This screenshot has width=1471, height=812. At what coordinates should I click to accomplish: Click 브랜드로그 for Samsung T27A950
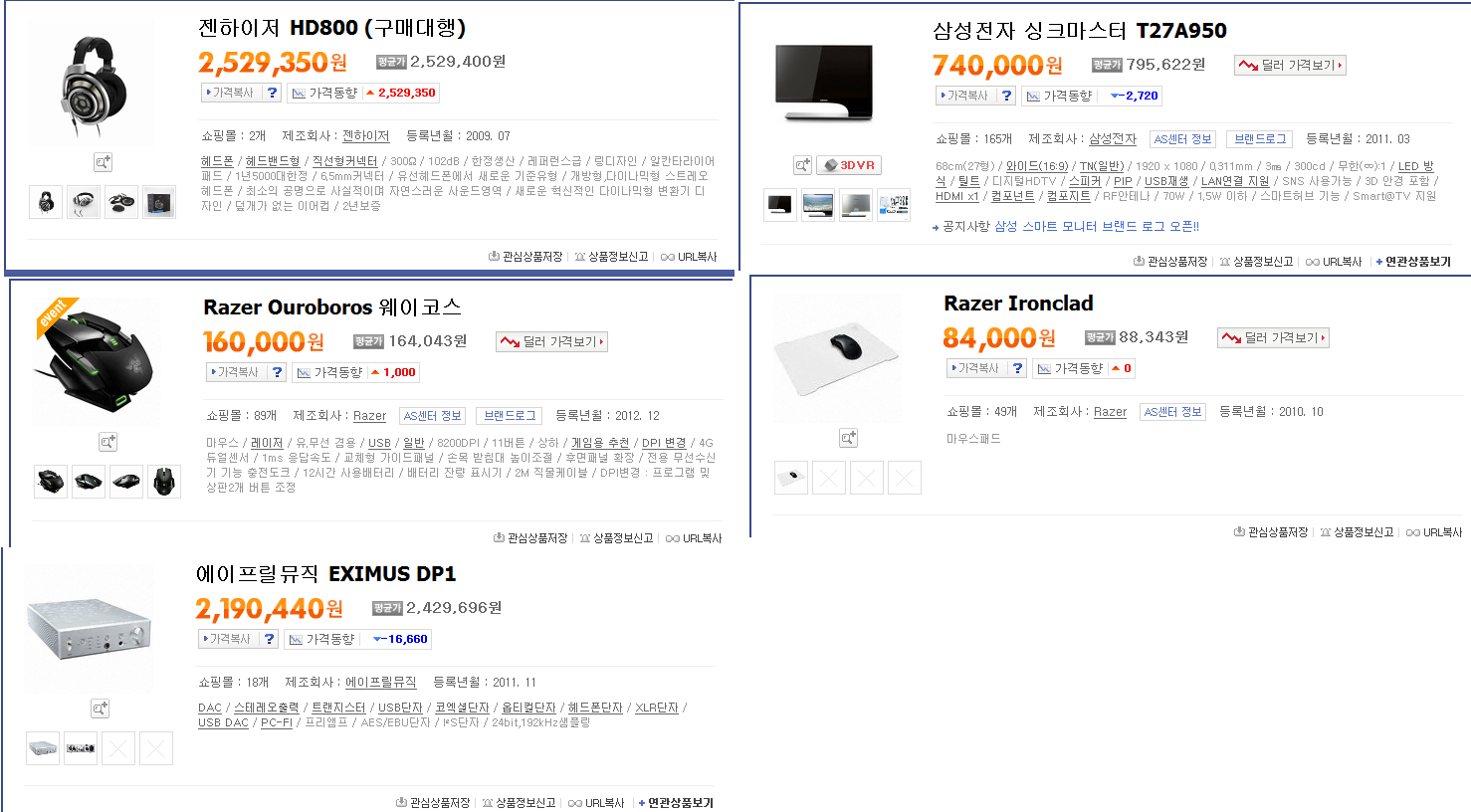(1260, 139)
